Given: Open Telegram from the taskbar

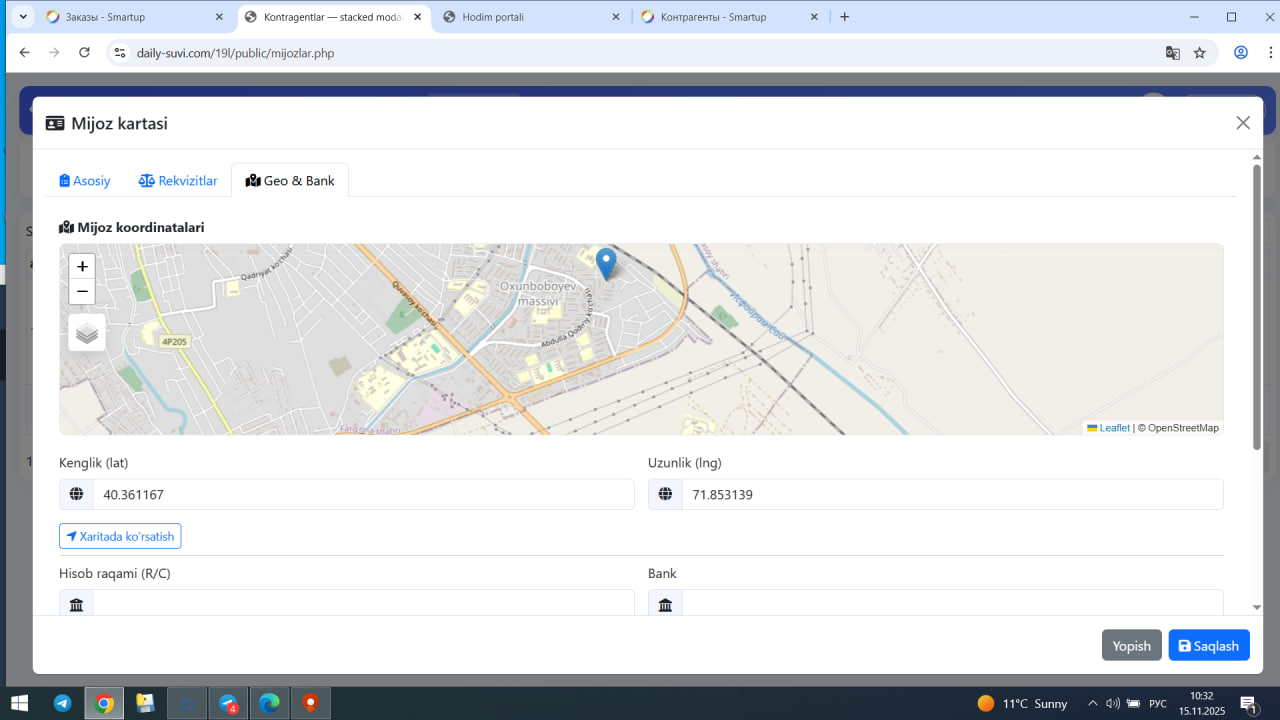Looking at the screenshot, I should pyautogui.click(x=62, y=703).
